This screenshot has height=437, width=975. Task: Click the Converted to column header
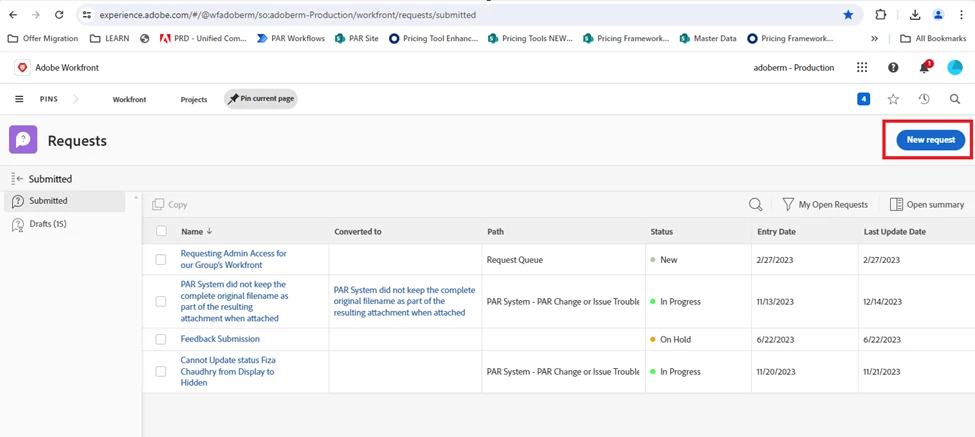tap(358, 231)
